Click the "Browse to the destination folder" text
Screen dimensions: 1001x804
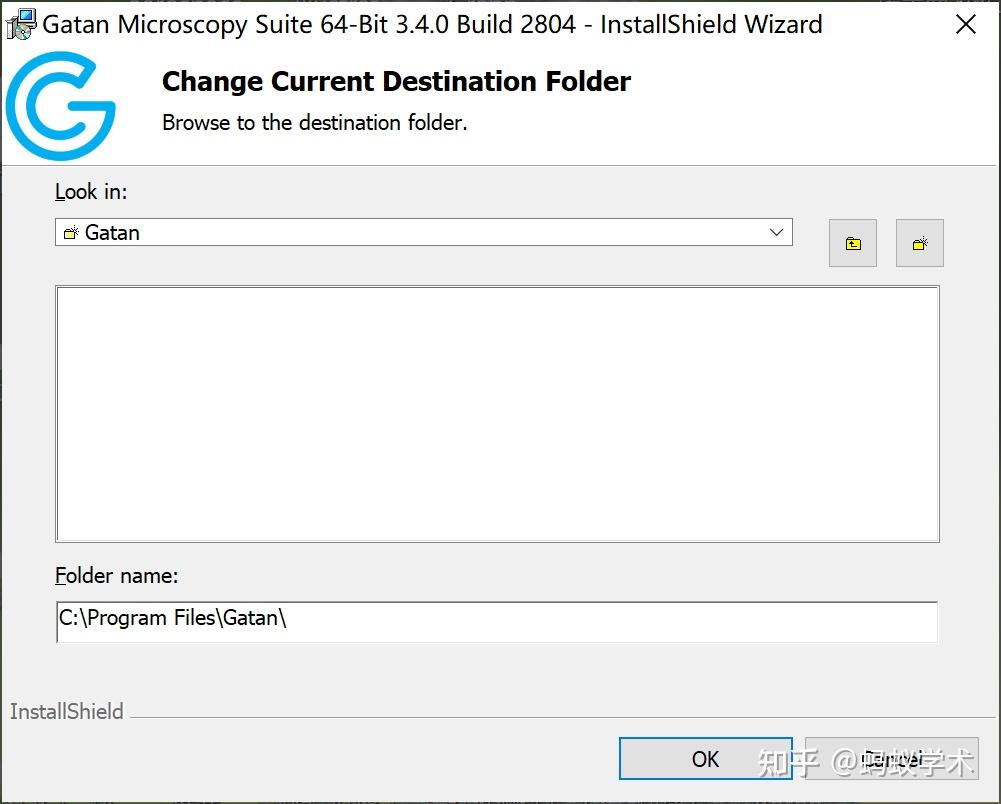pos(315,123)
